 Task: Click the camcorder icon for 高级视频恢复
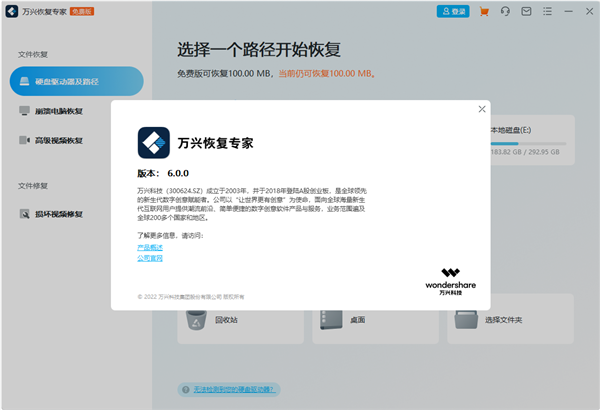[24, 140]
